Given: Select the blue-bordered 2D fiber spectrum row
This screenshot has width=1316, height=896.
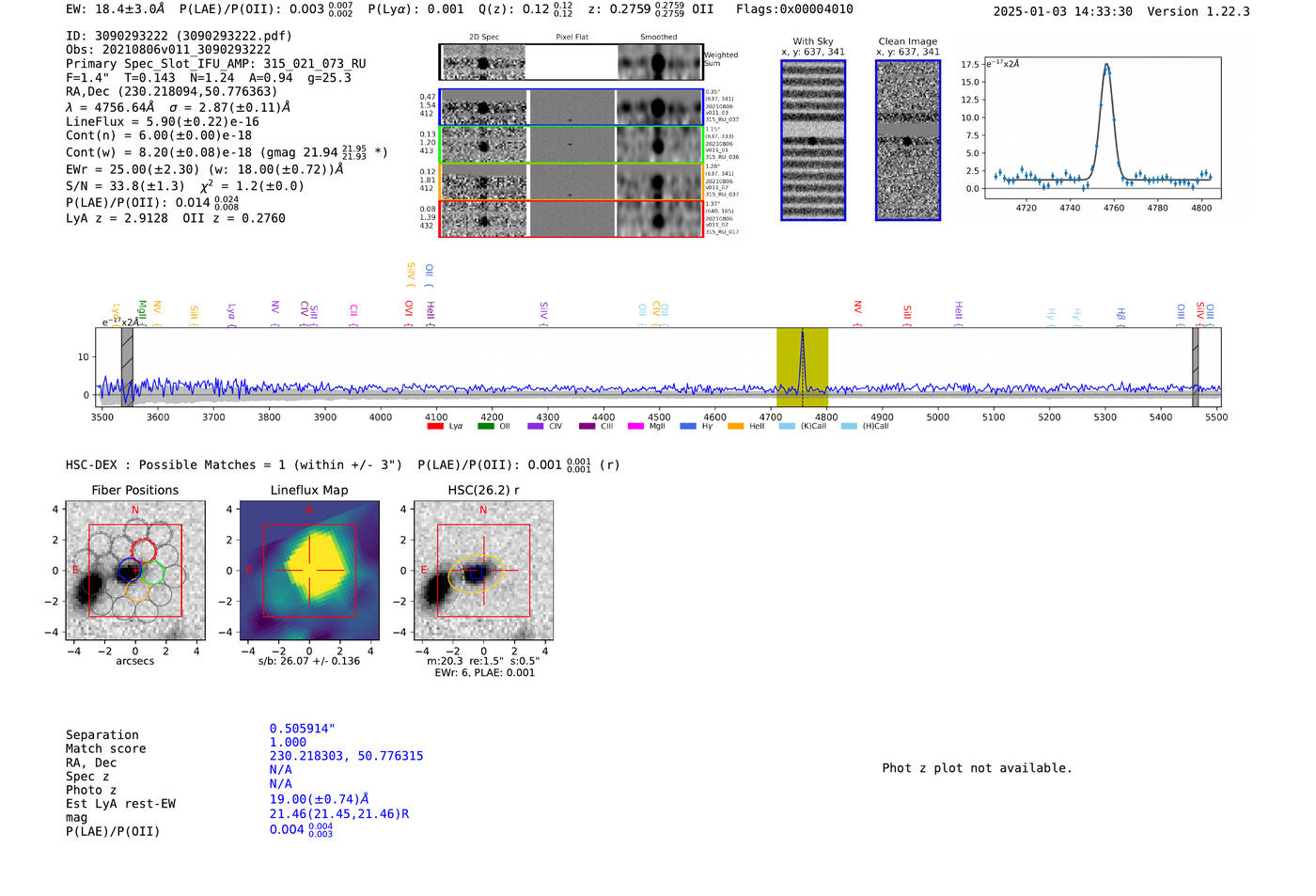Looking at the screenshot, I should pos(571,107).
